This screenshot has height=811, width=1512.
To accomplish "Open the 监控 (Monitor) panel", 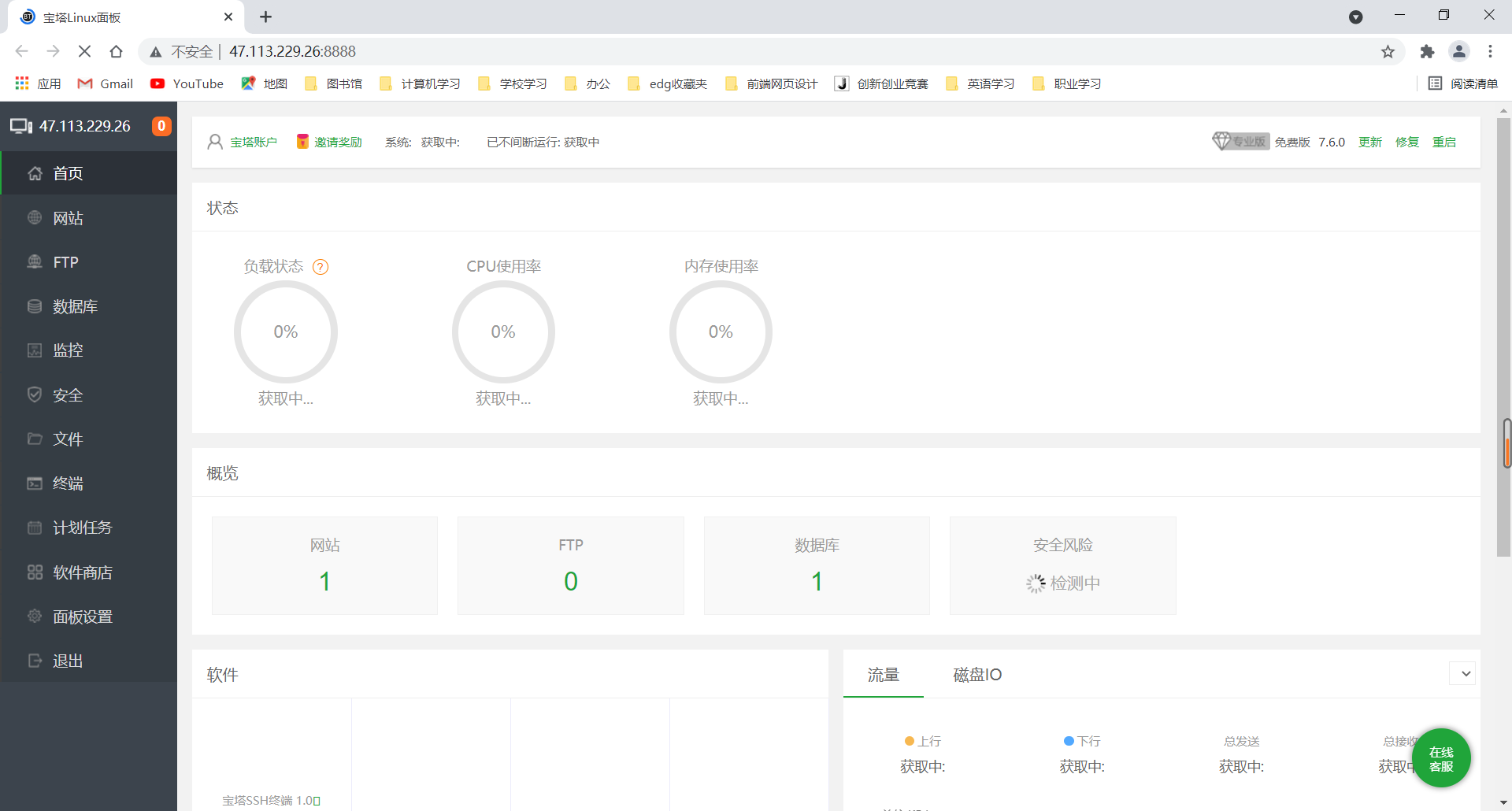I will tap(67, 350).
